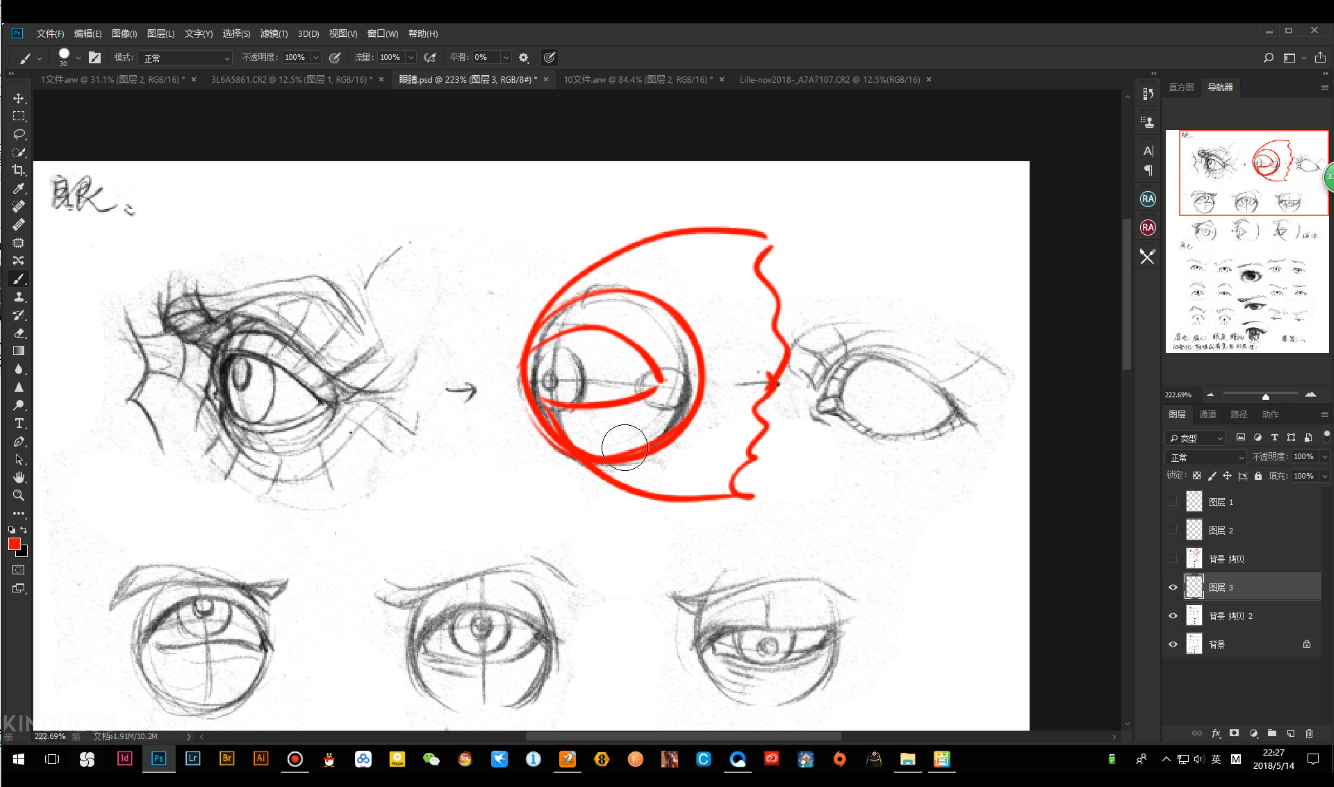The image size is (1334, 787).
Task: Select the Brush tool in toolbox
Action: (x=18, y=279)
